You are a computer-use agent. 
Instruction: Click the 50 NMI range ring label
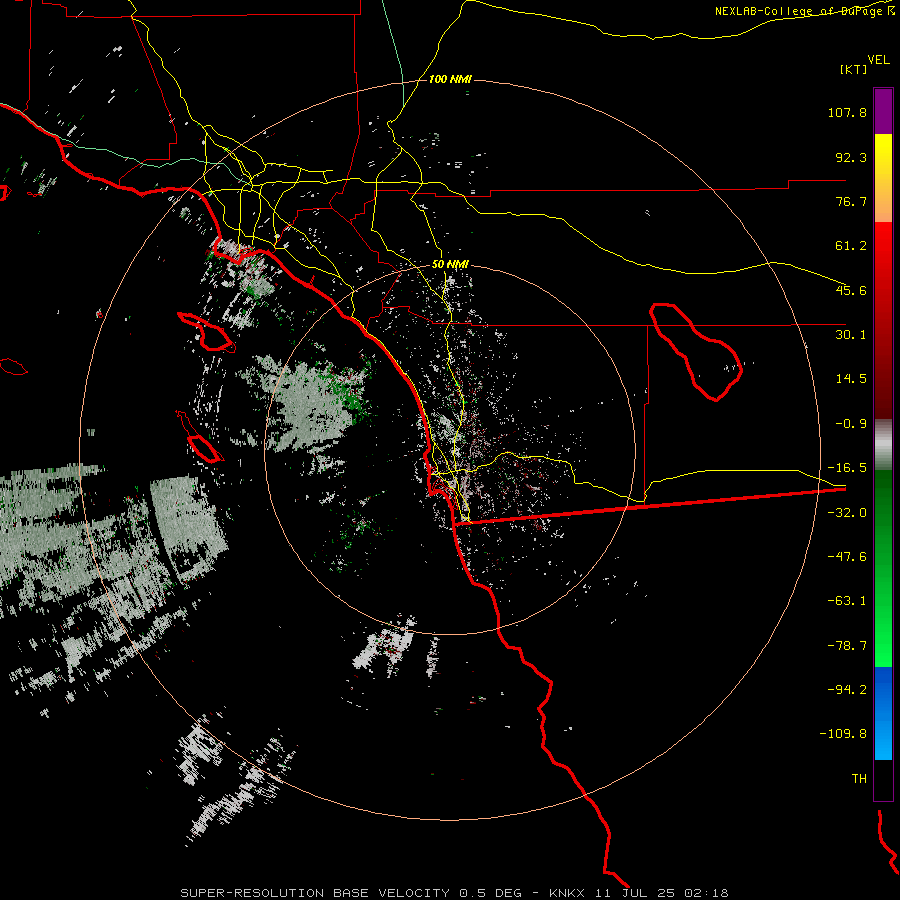(x=450, y=265)
